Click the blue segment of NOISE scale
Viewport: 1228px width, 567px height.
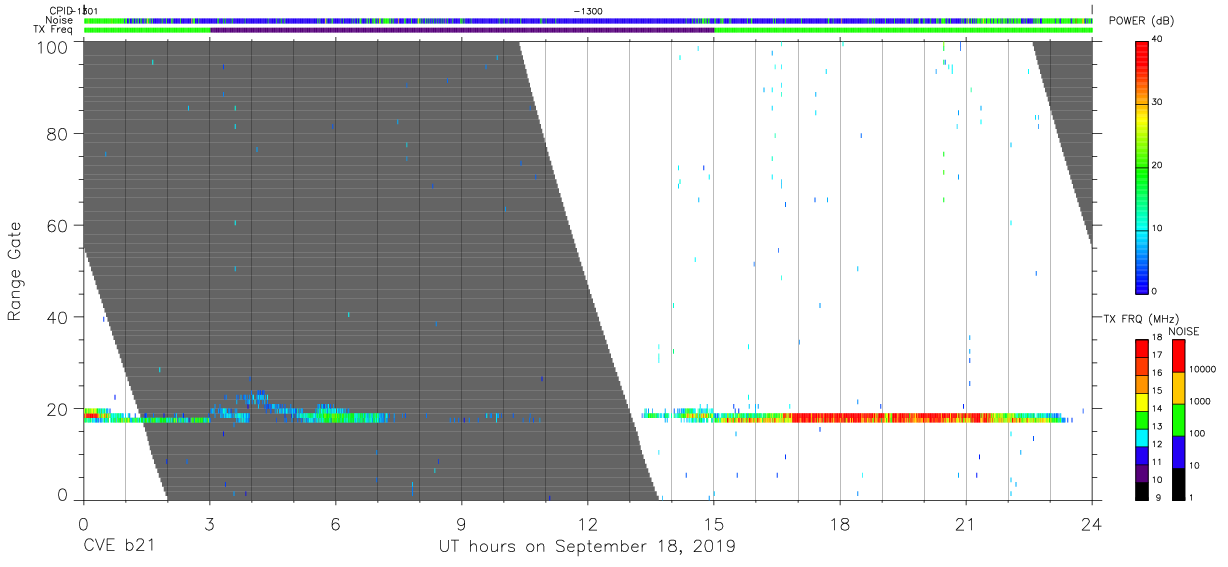[x=1178, y=451]
